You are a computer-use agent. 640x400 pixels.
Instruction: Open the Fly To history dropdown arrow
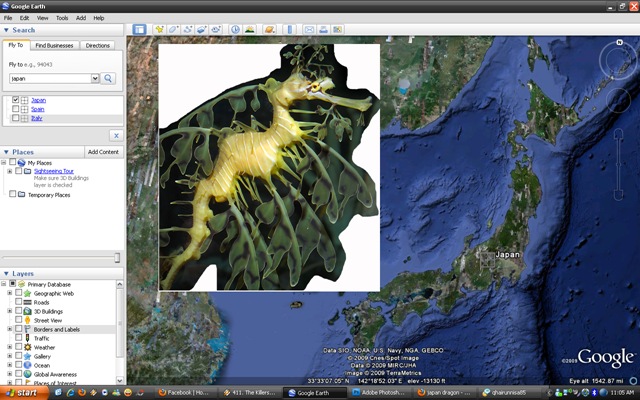click(x=95, y=78)
